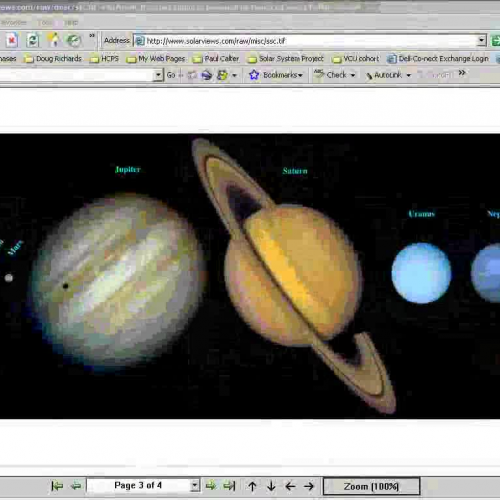
Task: Expand the standard toolbar overflow chevron
Action: tap(92, 35)
